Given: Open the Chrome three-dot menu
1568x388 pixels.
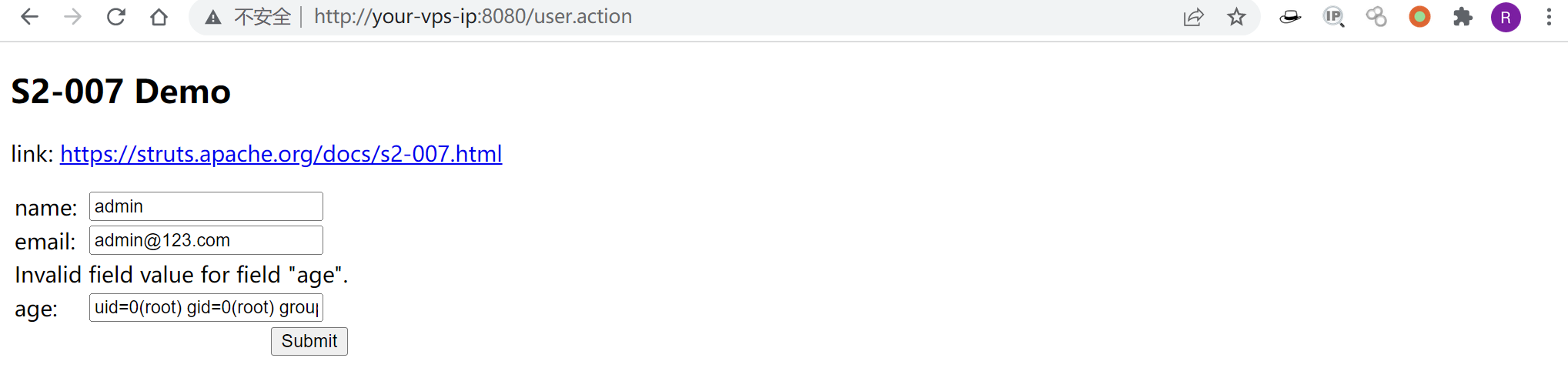Looking at the screenshot, I should (x=1549, y=17).
